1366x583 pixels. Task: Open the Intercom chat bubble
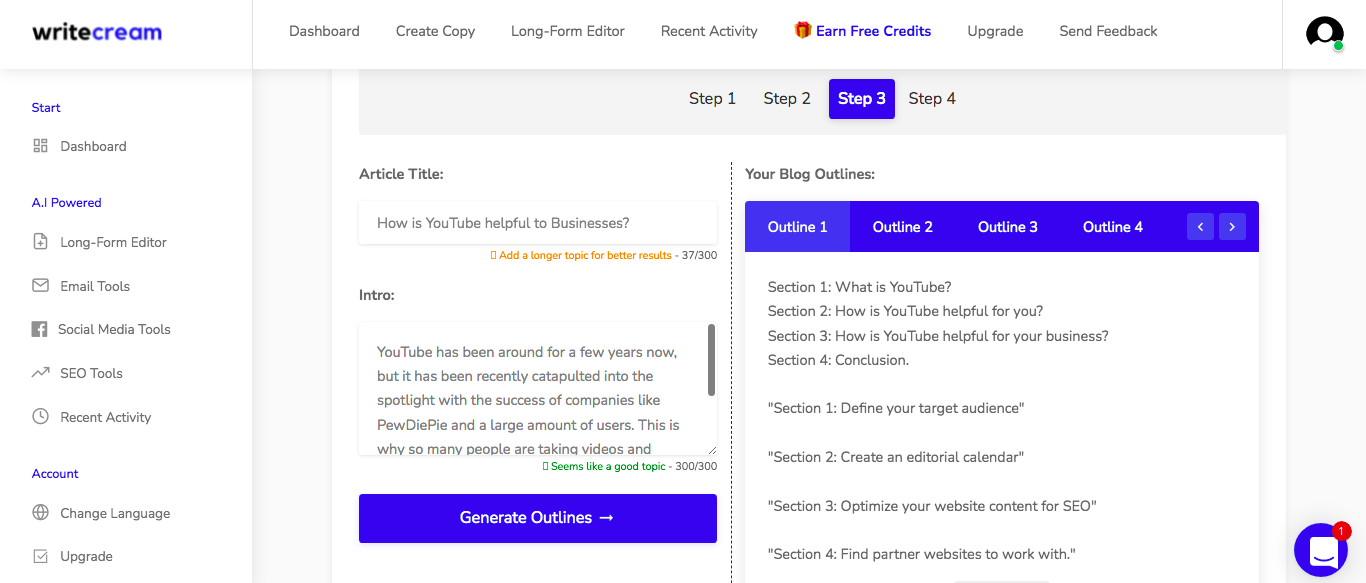[1322, 550]
